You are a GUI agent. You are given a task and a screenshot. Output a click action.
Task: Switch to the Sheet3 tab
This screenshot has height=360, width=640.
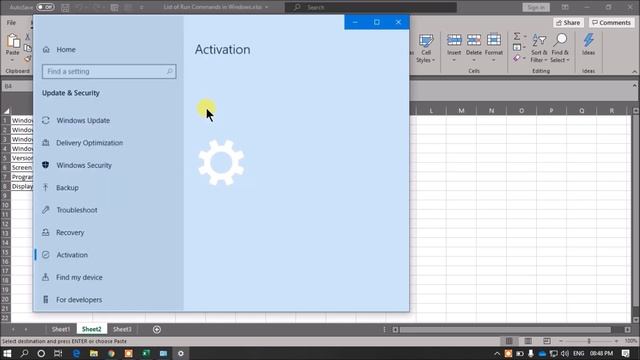122,329
